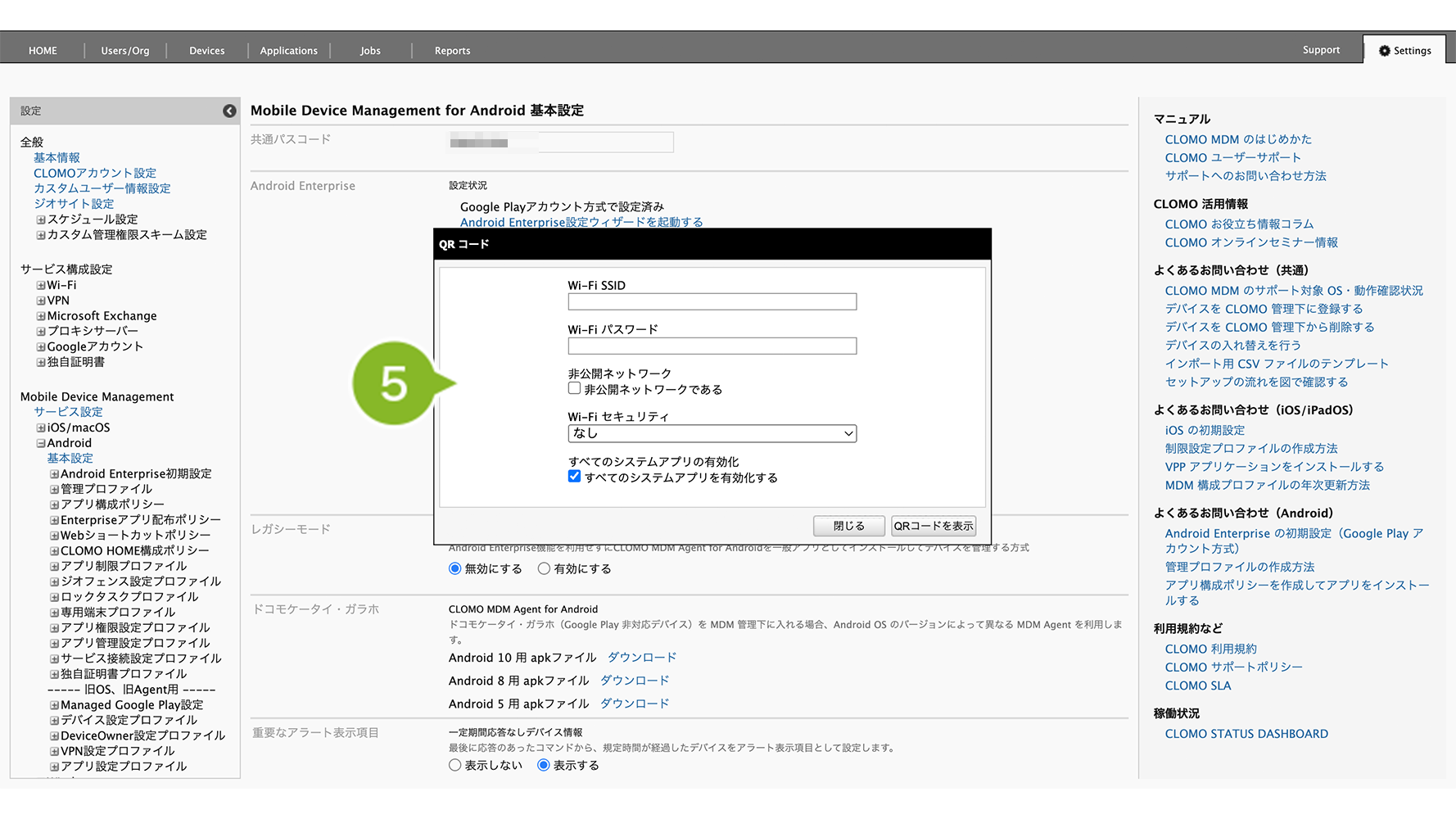1456x819 pixels.
Task: Expand Managed Google Play設定 node
Action: [54, 705]
